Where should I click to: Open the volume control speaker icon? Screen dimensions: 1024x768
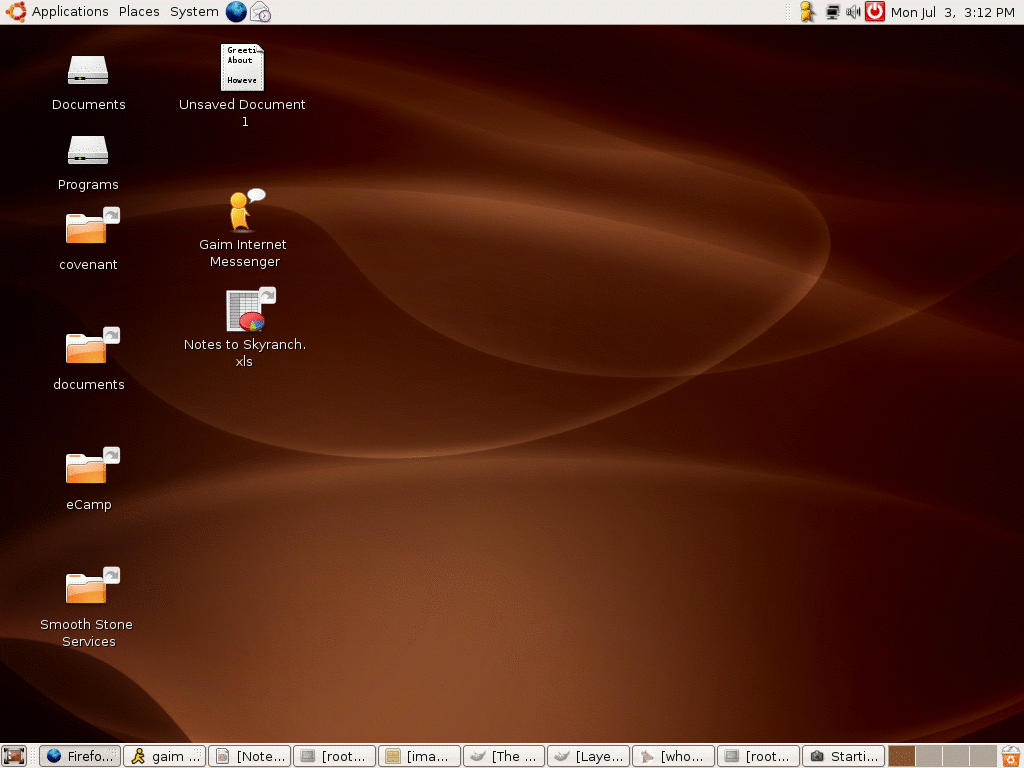pyautogui.click(x=853, y=12)
